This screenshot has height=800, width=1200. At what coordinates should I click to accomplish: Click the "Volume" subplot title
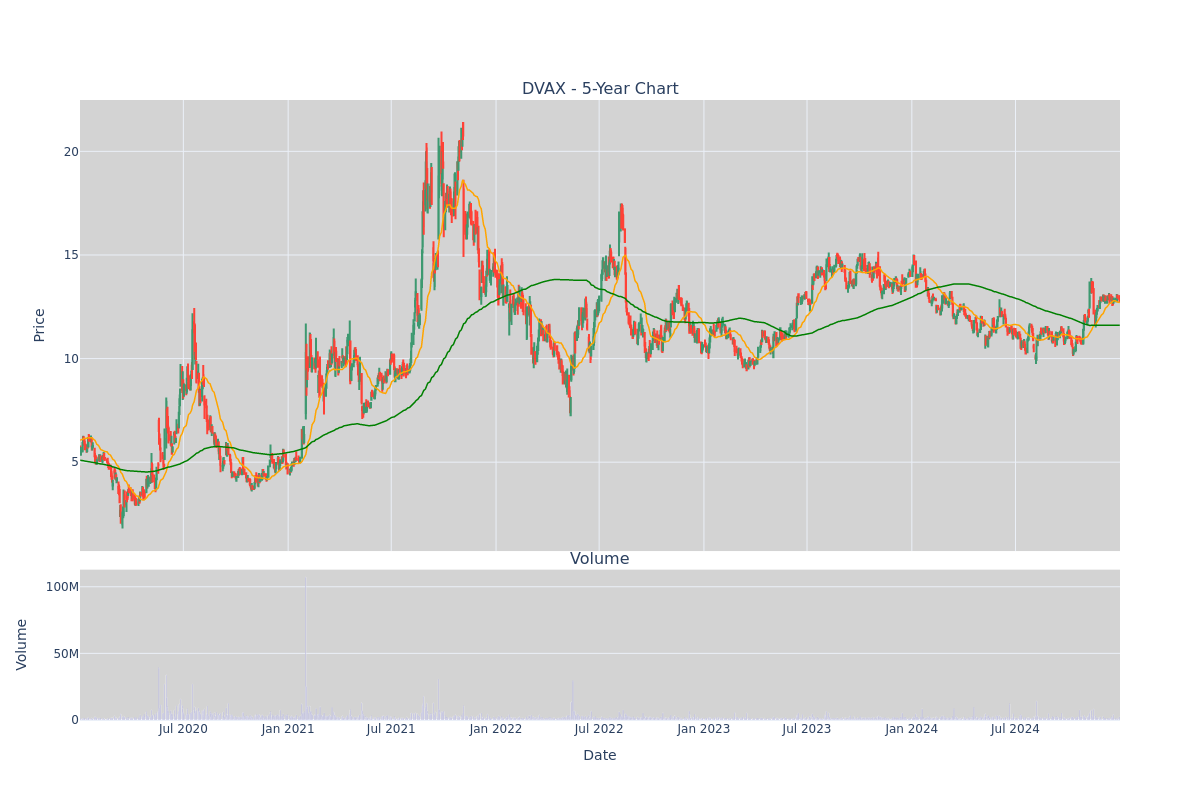(600, 559)
